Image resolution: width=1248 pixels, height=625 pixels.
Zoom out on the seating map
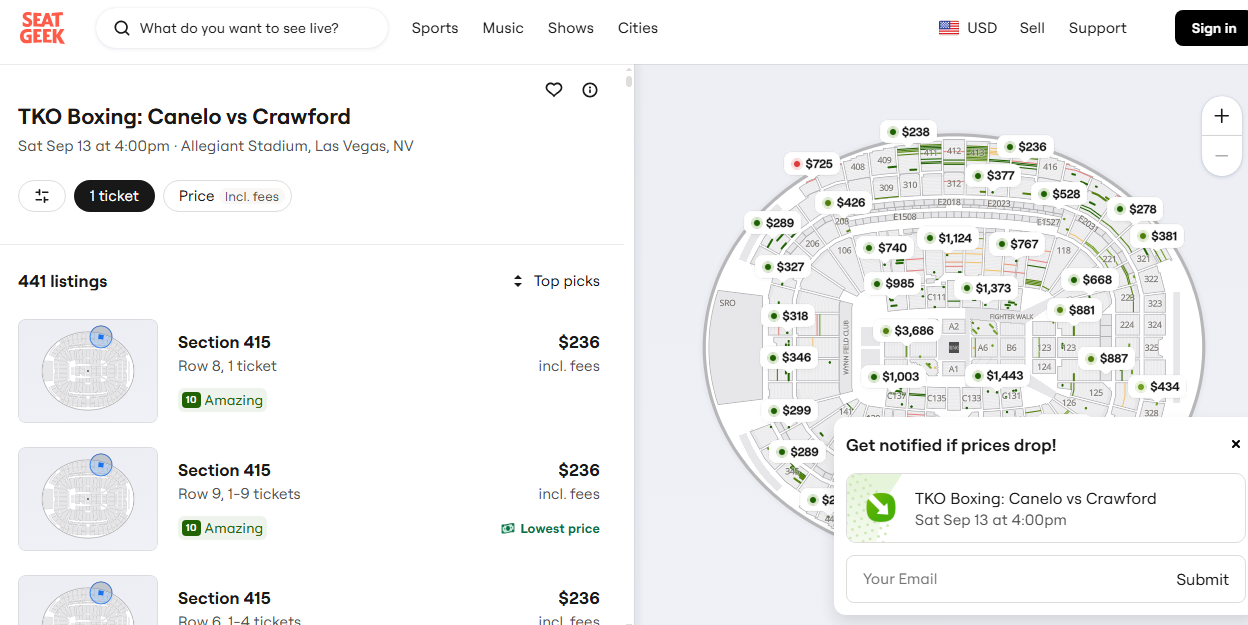[1221, 156]
